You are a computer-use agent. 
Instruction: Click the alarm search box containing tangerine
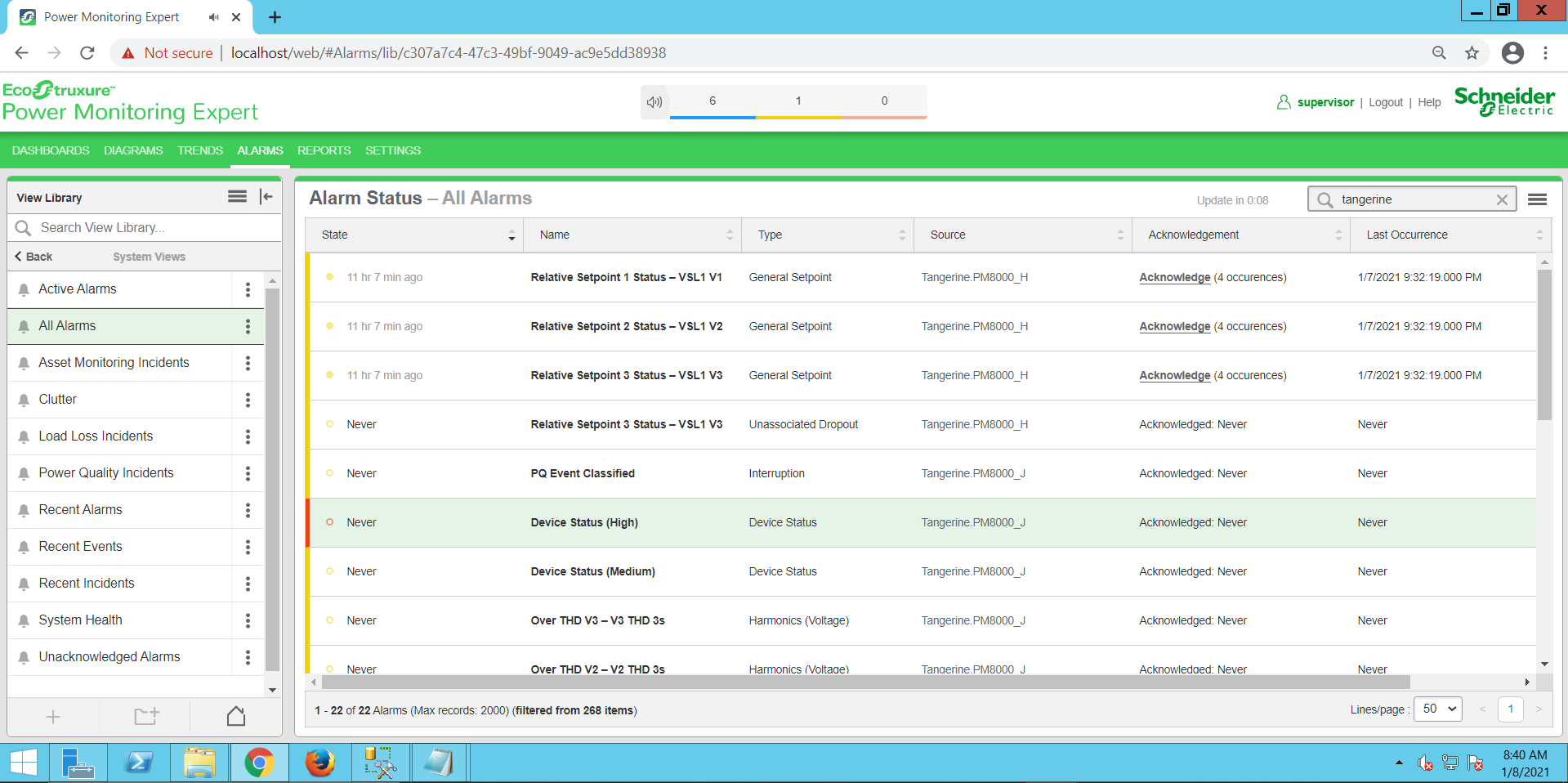pos(1412,199)
